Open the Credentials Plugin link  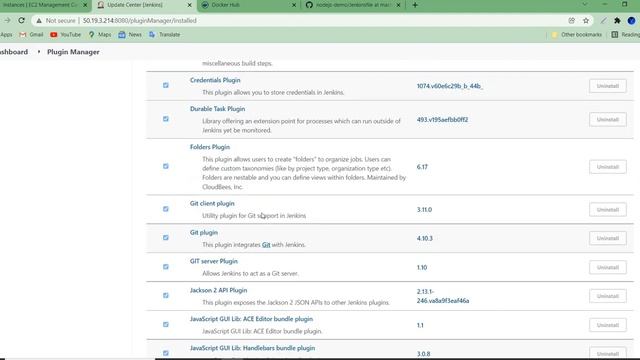(x=215, y=80)
